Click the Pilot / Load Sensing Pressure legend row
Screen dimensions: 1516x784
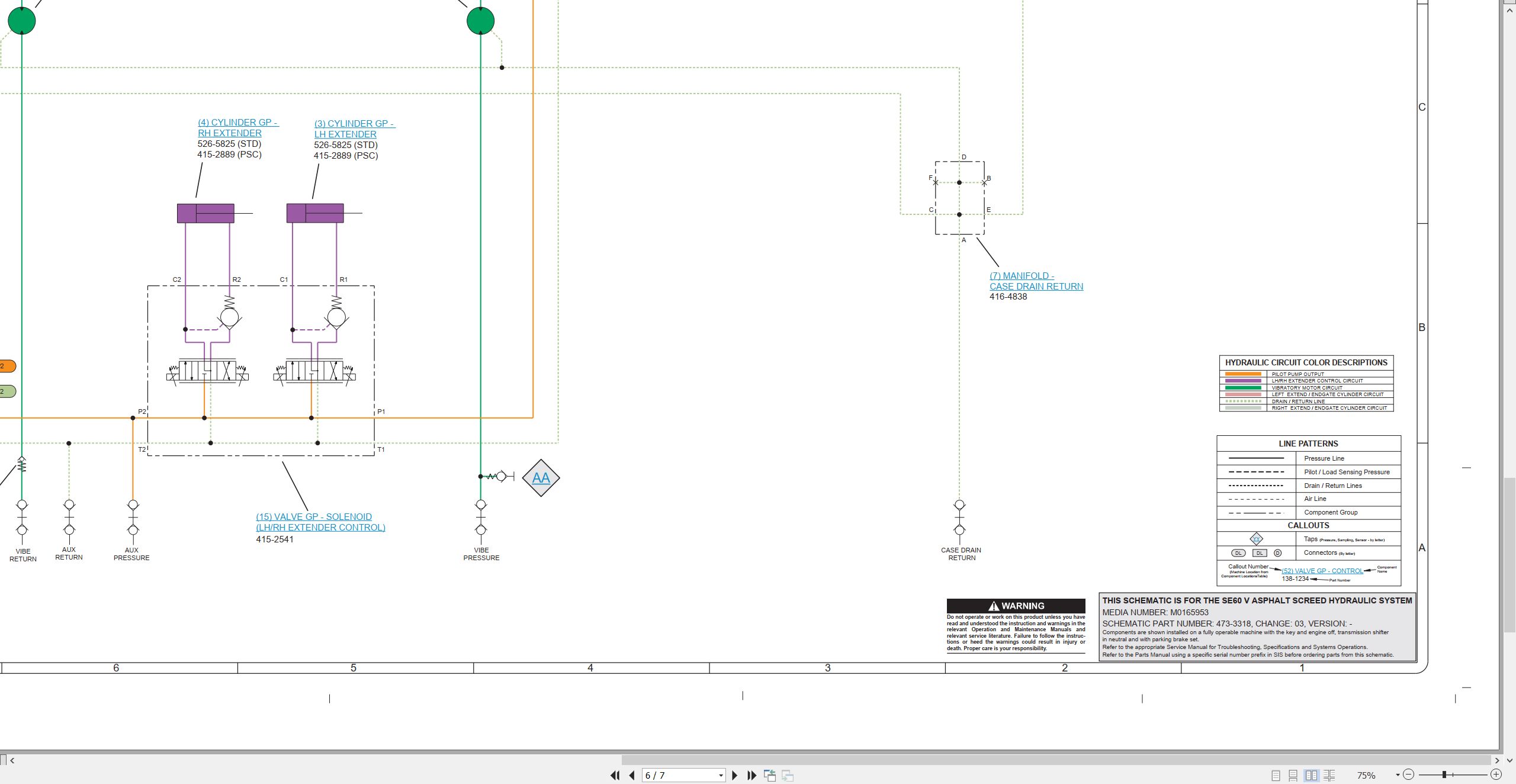click(1309, 472)
